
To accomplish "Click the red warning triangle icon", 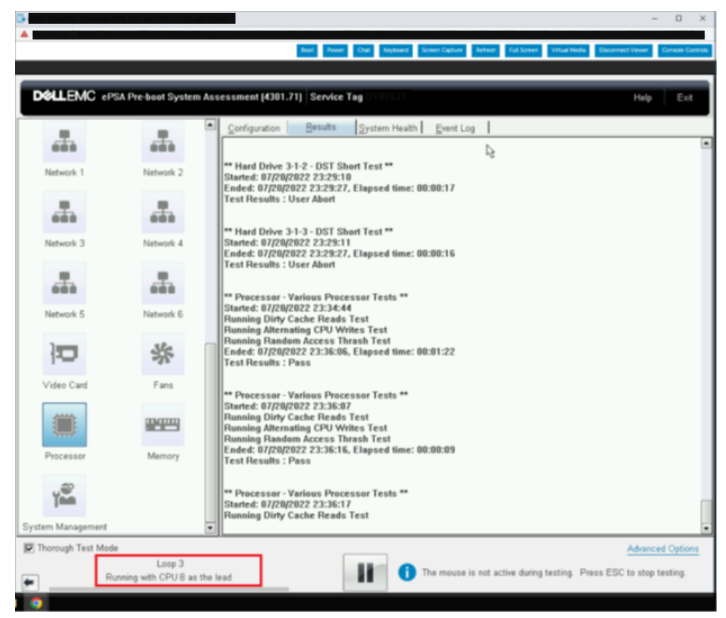I will tap(25, 35).
